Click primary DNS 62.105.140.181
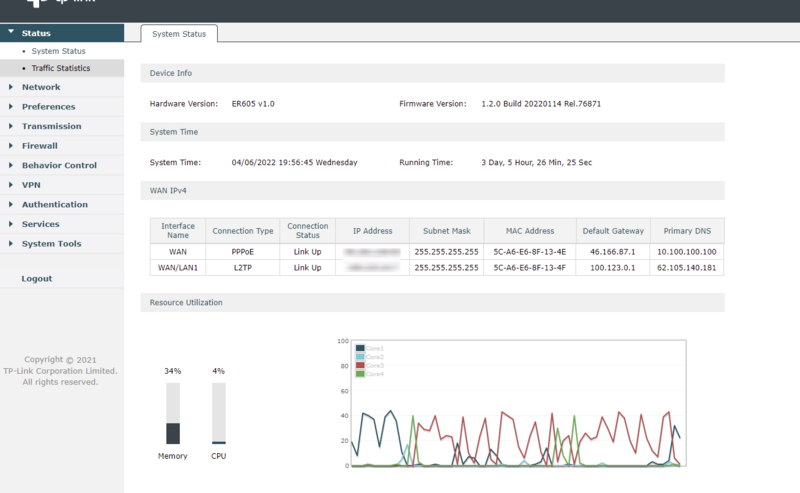This screenshot has width=800, height=493. (x=687, y=267)
